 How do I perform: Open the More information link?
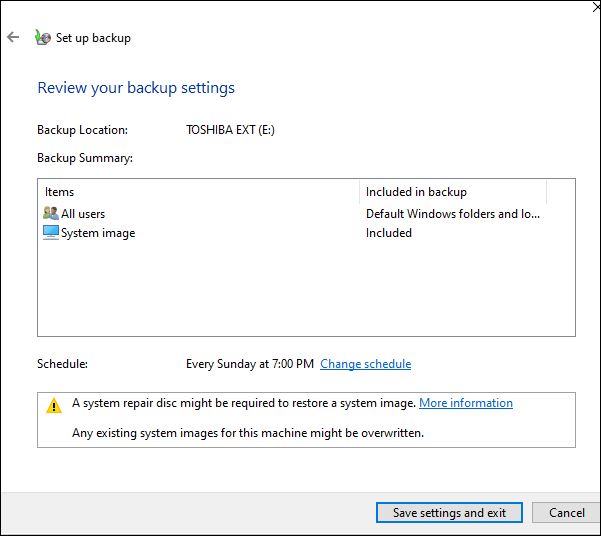[465, 403]
